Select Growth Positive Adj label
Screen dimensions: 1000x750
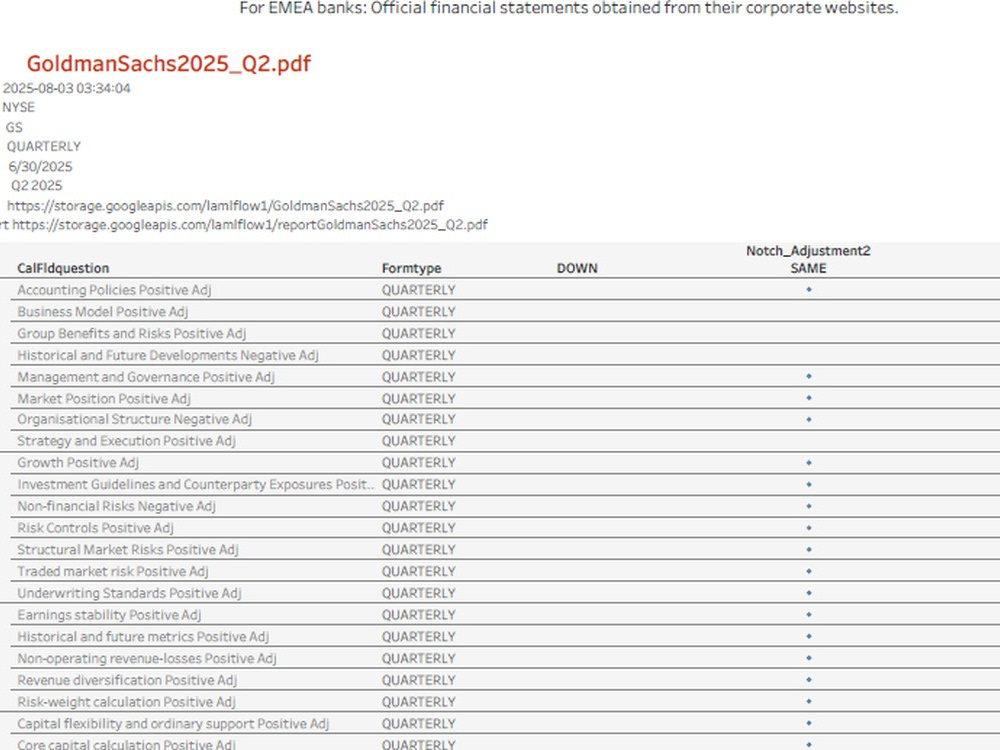[78, 462]
